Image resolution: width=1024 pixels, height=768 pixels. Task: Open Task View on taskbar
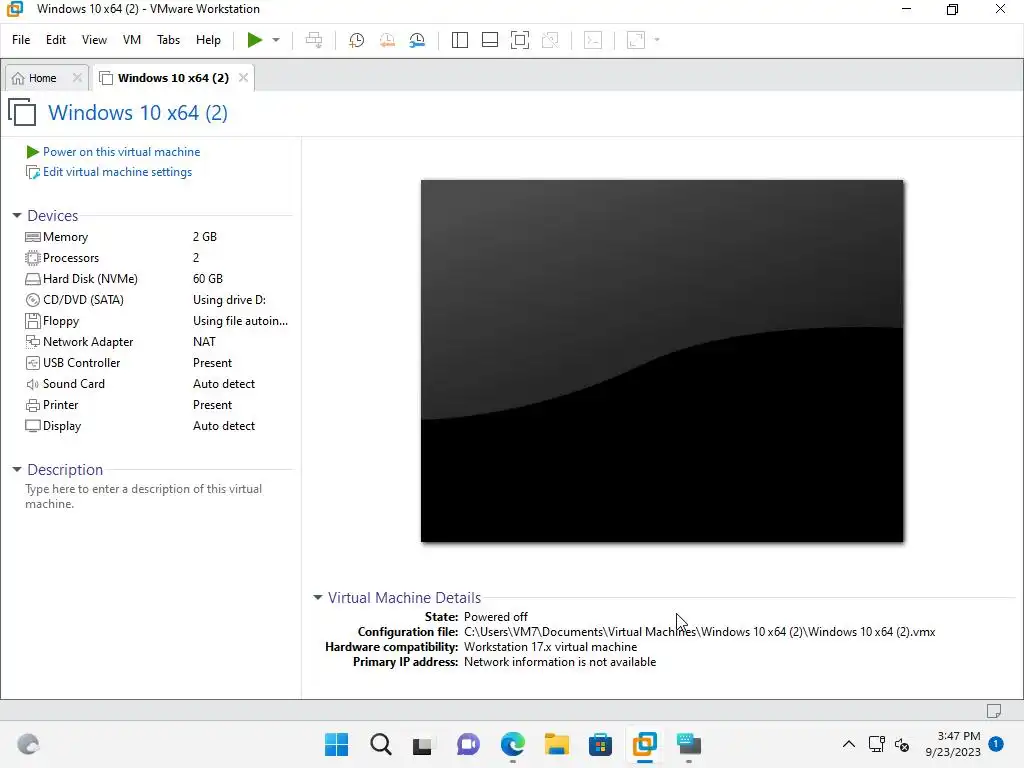pyautogui.click(x=423, y=744)
